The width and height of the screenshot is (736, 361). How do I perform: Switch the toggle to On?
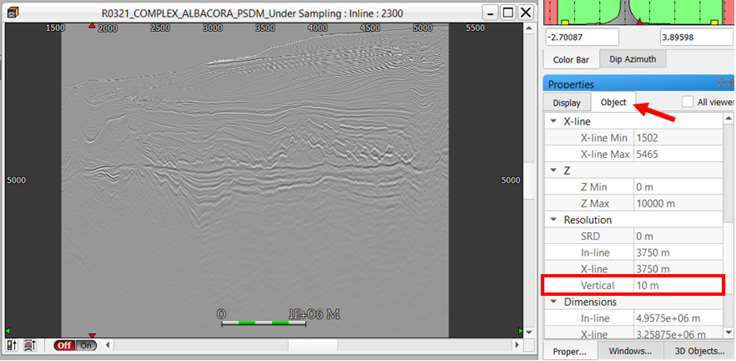86,346
